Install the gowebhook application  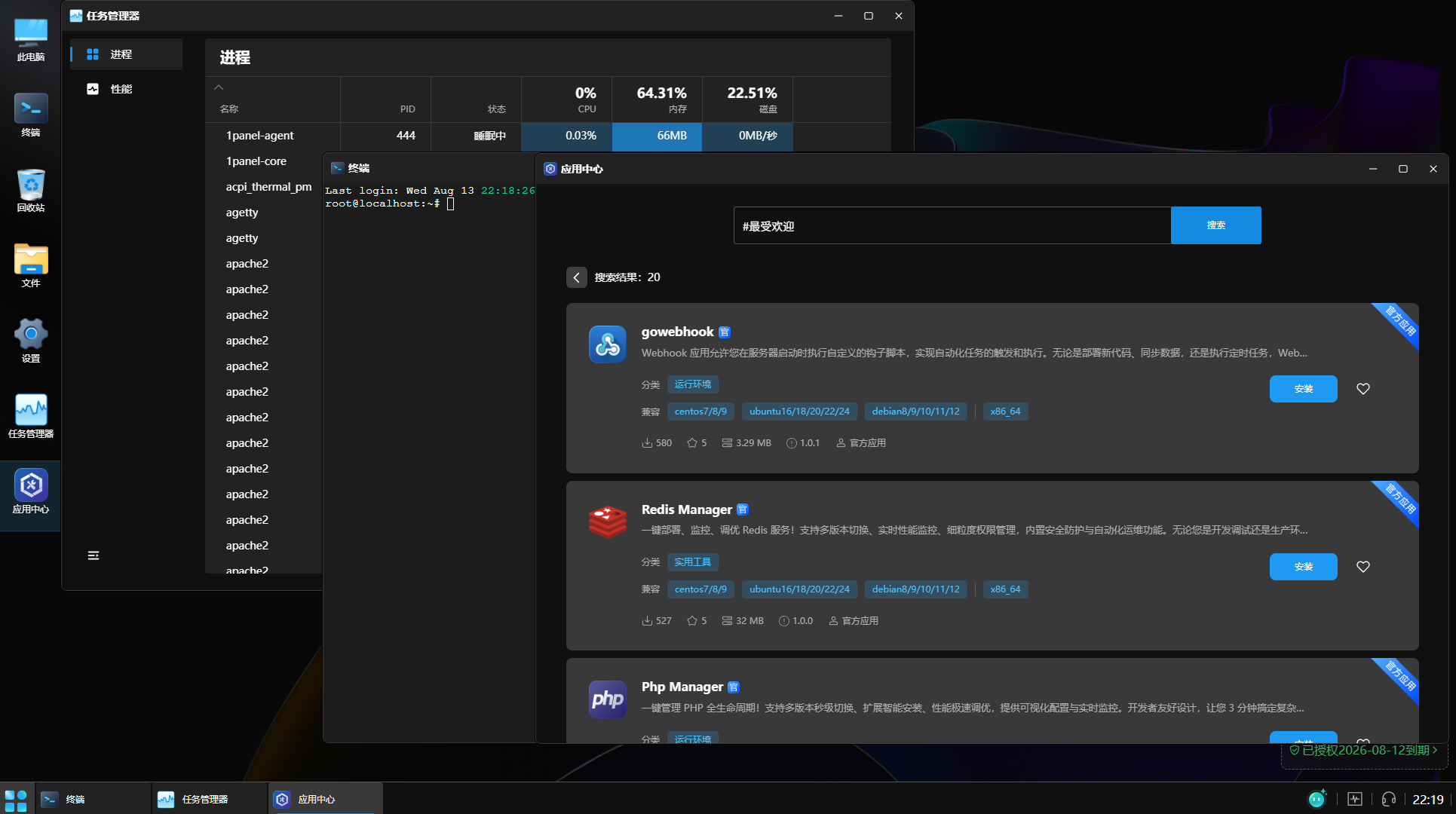(1303, 389)
